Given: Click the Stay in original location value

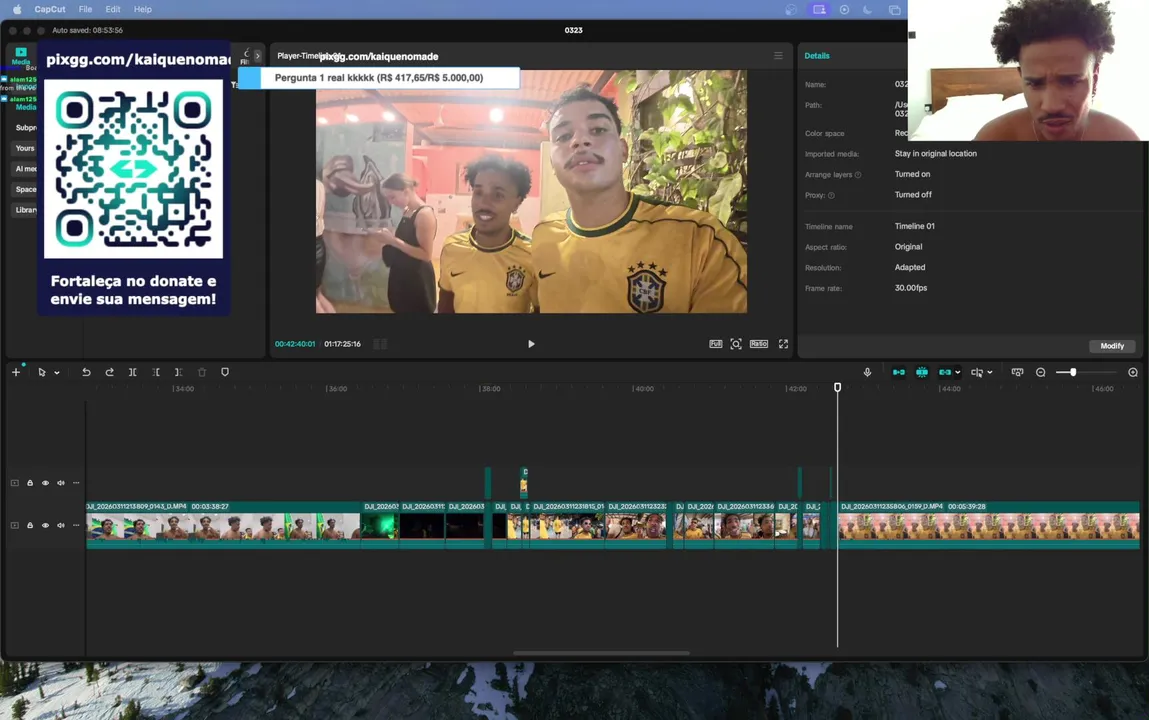Looking at the screenshot, I should (935, 154).
